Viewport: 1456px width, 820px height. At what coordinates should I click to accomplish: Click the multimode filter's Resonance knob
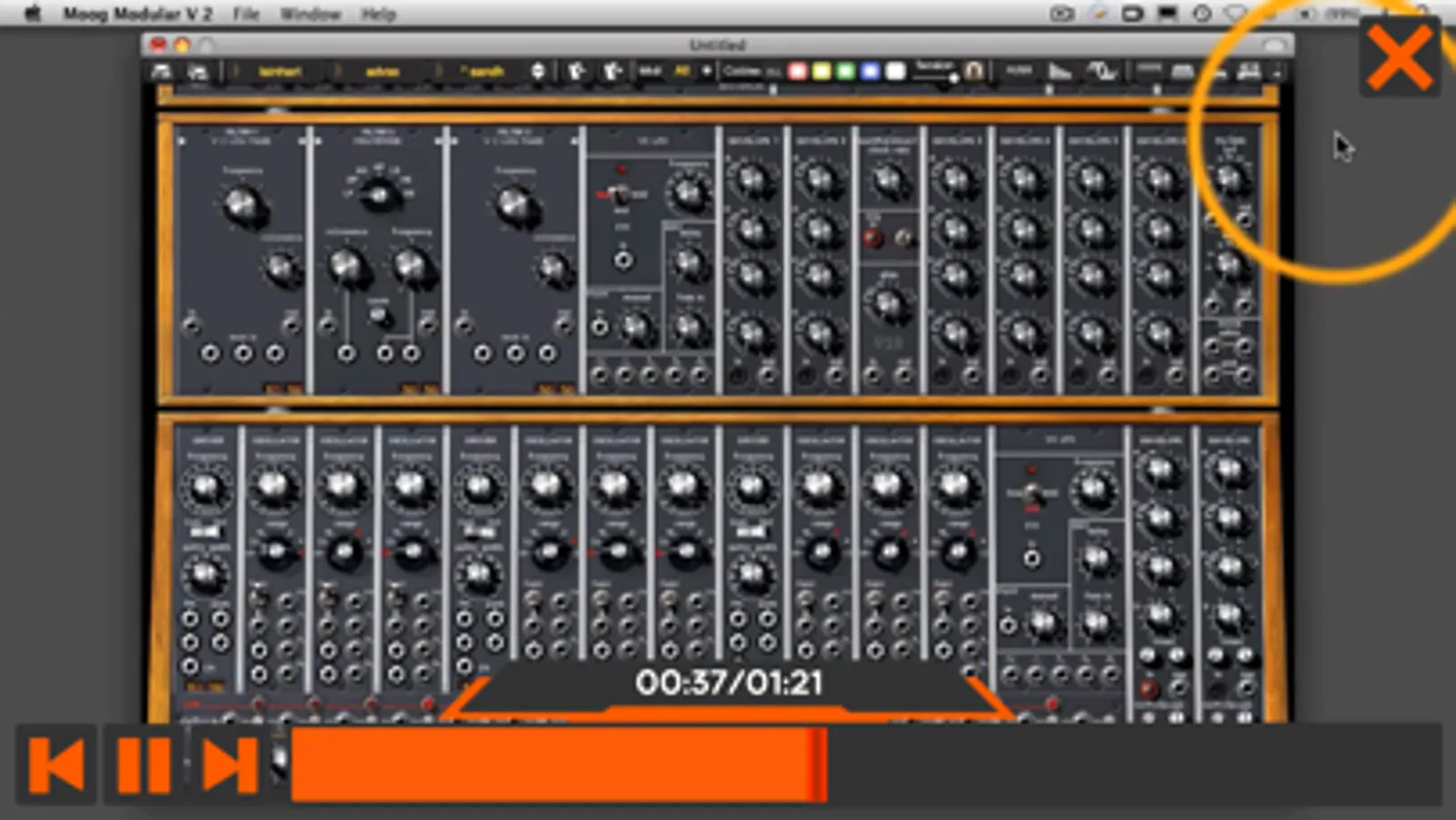pyautogui.click(x=346, y=265)
